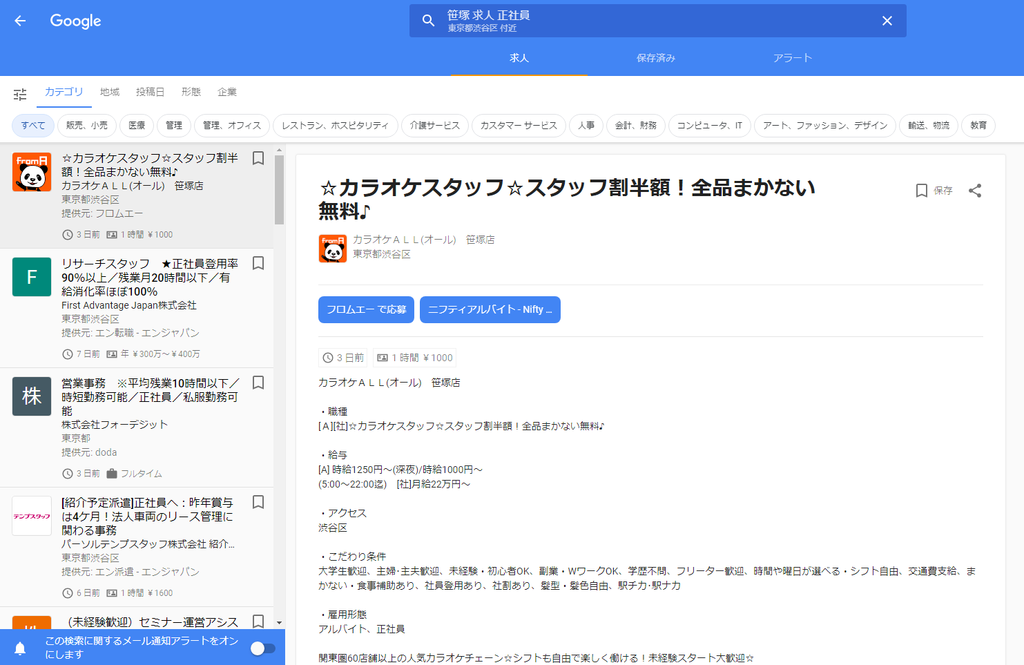Screen dimensions: 1024x665
Task: Switch to the アラート tab
Action: [792, 58]
